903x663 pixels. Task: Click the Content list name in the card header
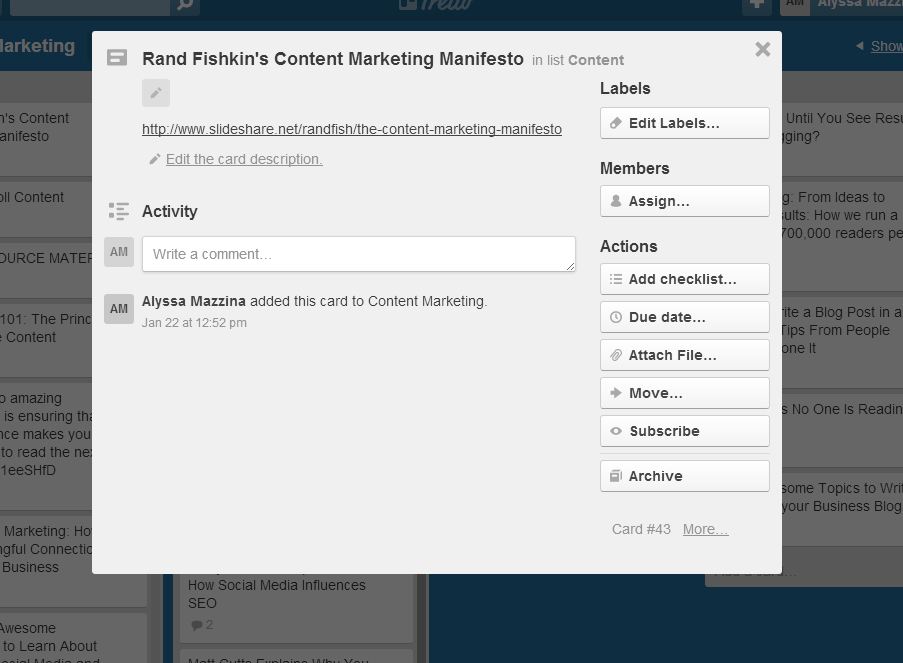pos(595,60)
